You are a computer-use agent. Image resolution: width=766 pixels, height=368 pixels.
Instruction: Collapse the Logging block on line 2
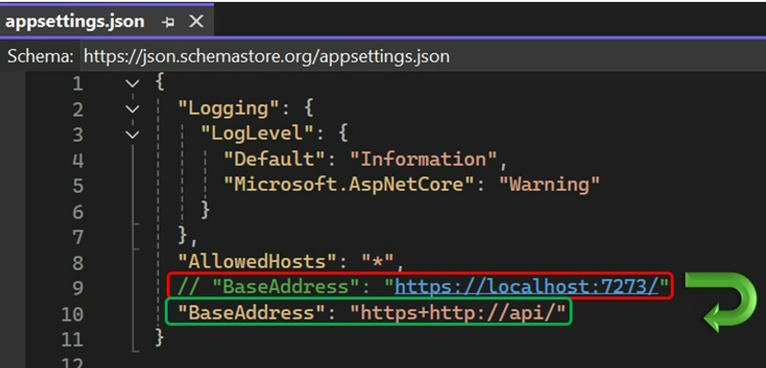132,109
